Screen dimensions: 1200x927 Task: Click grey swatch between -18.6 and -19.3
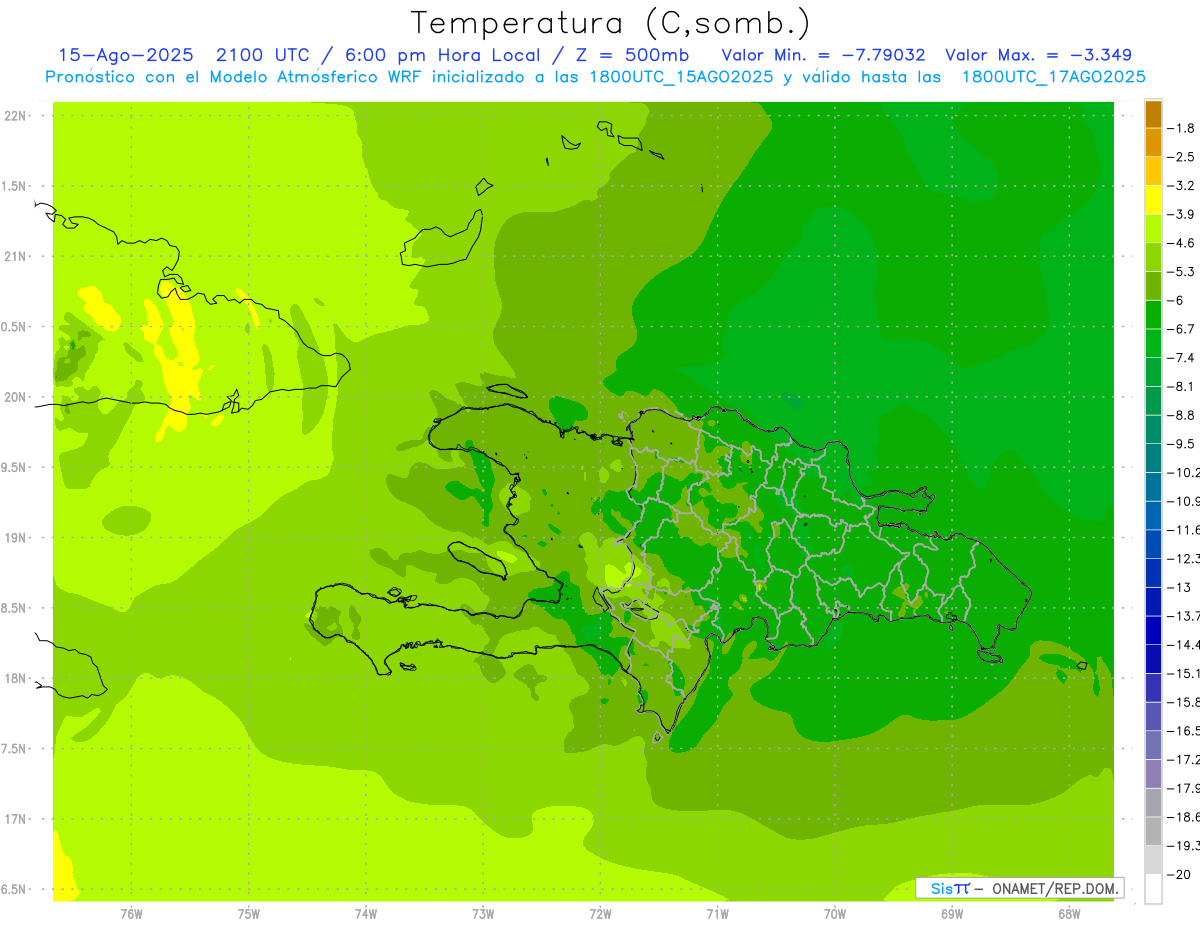1153,831
